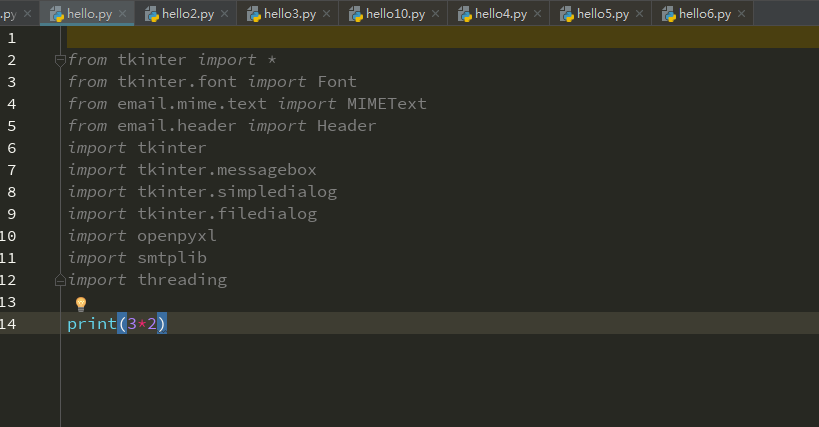The height and width of the screenshot is (427, 819).
Task: Click the Python file icon on hello10.py tab
Action: click(355, 14)
